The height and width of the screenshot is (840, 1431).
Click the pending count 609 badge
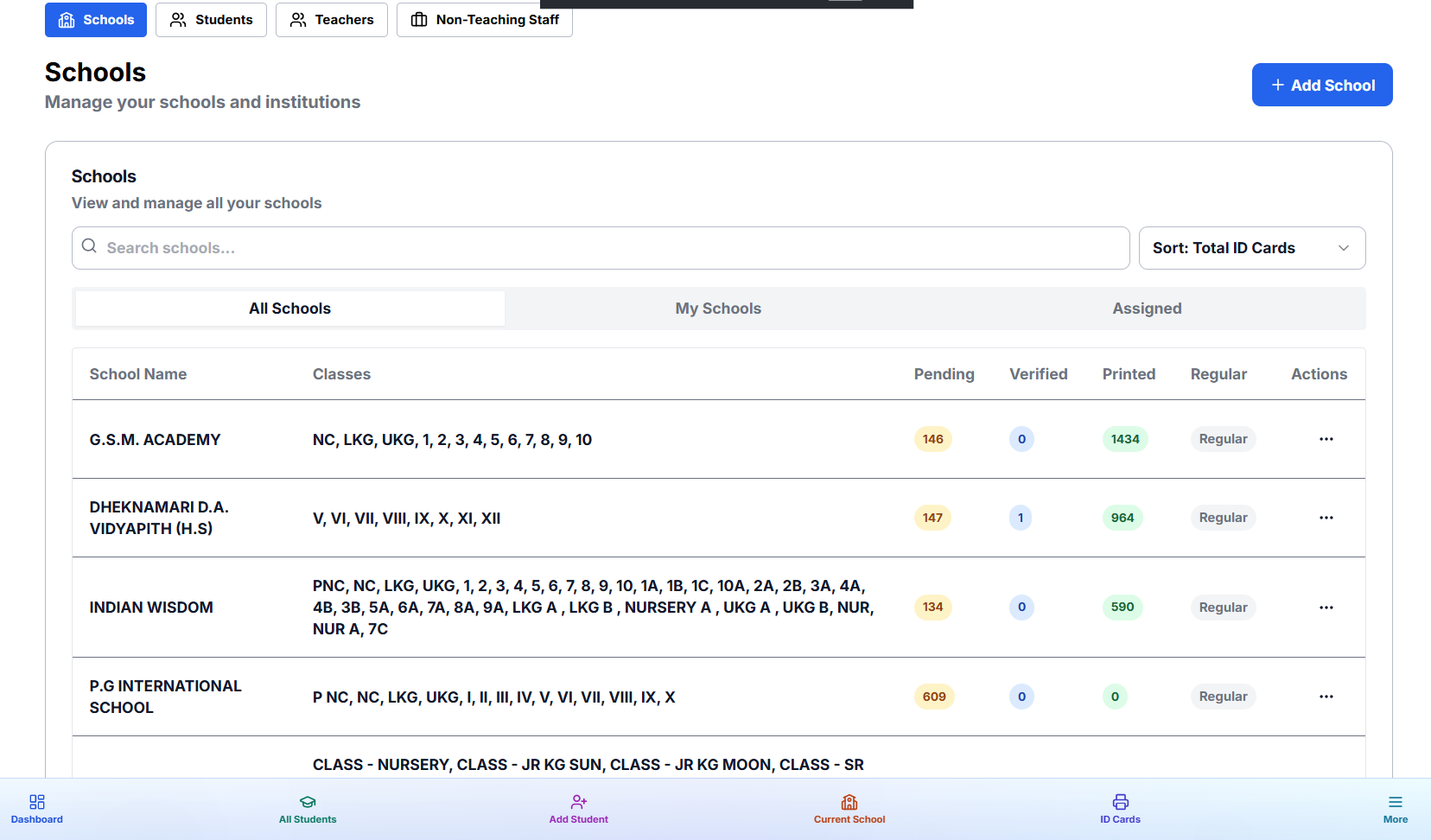click(x=934, y=697)
